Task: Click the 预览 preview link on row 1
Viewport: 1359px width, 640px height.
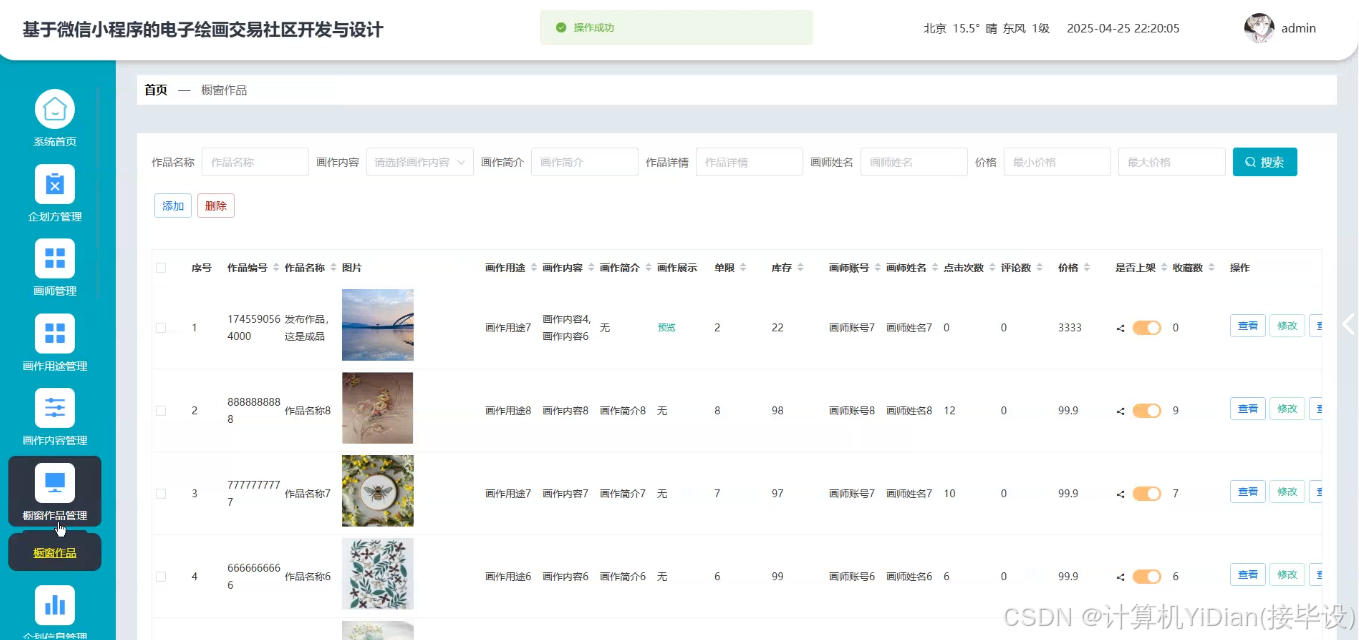Action: click(666, 325)
